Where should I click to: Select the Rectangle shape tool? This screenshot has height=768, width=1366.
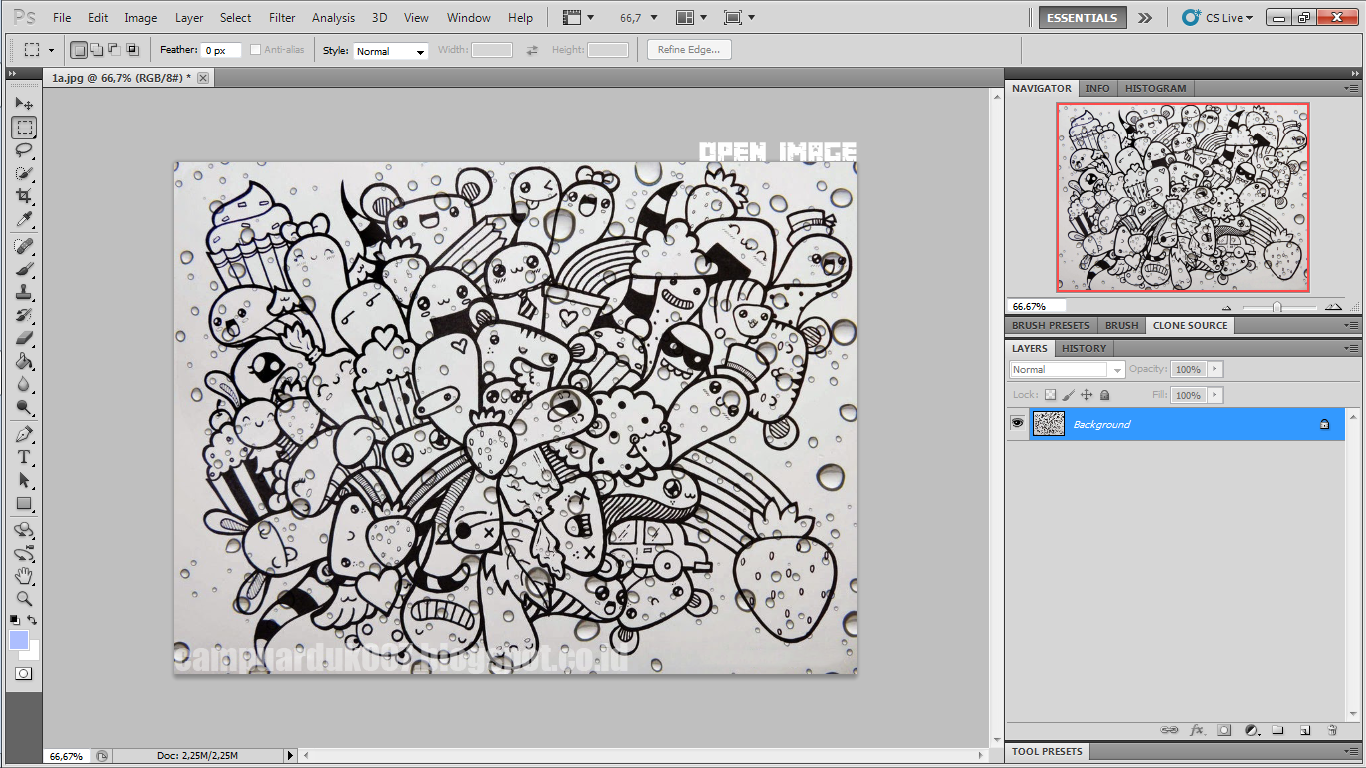tap(24, 503)
